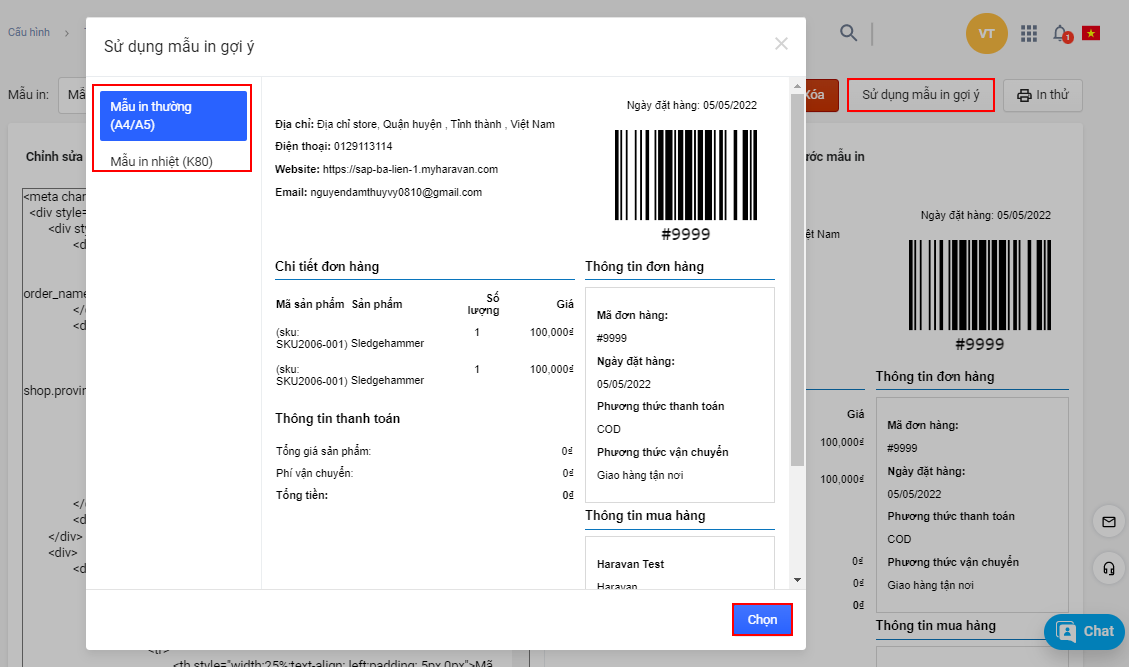Open the VT user avatar menu
1129x667 pixels.
point(986,34)
